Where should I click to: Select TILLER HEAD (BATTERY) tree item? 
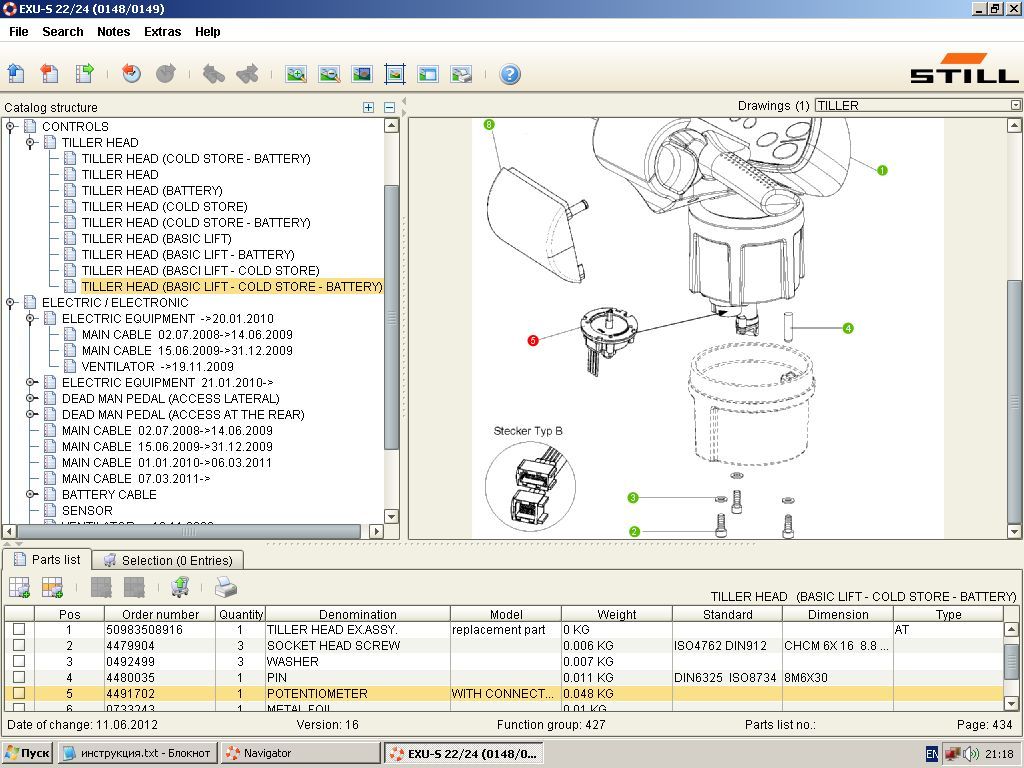(x=152, y=191)
